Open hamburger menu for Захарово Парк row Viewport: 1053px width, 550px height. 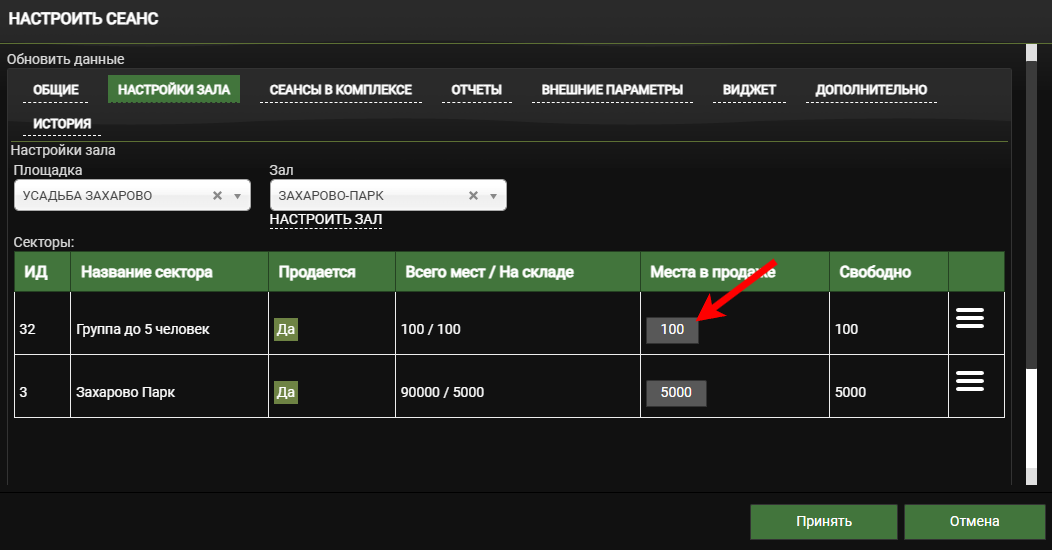pyautogui.click(x=970, y=381)
